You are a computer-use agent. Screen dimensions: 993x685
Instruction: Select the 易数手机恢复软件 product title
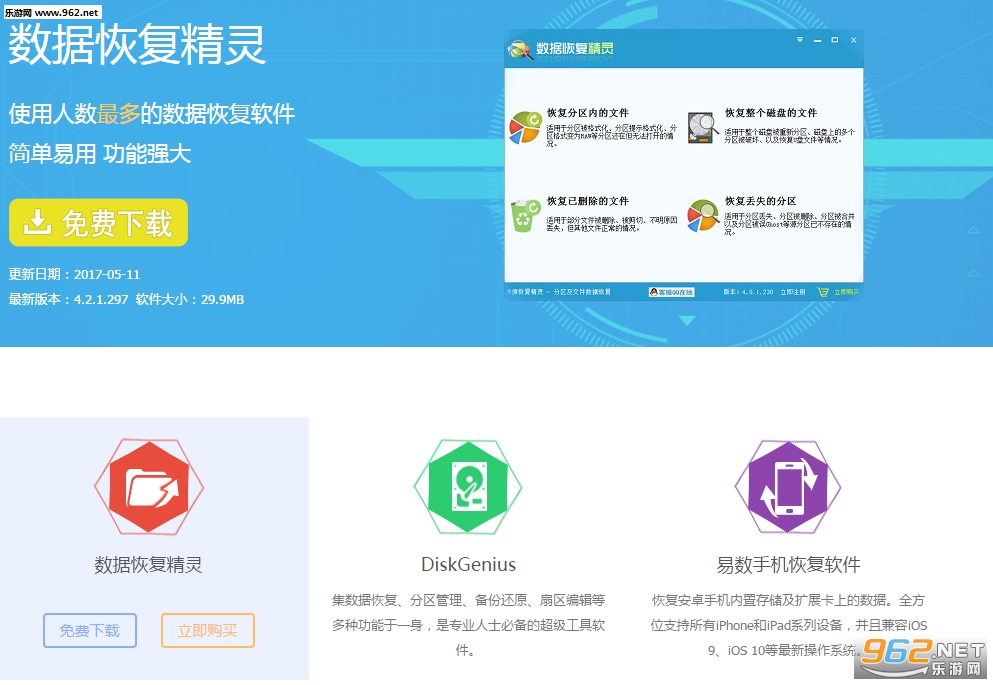click(x=788, y=564)
